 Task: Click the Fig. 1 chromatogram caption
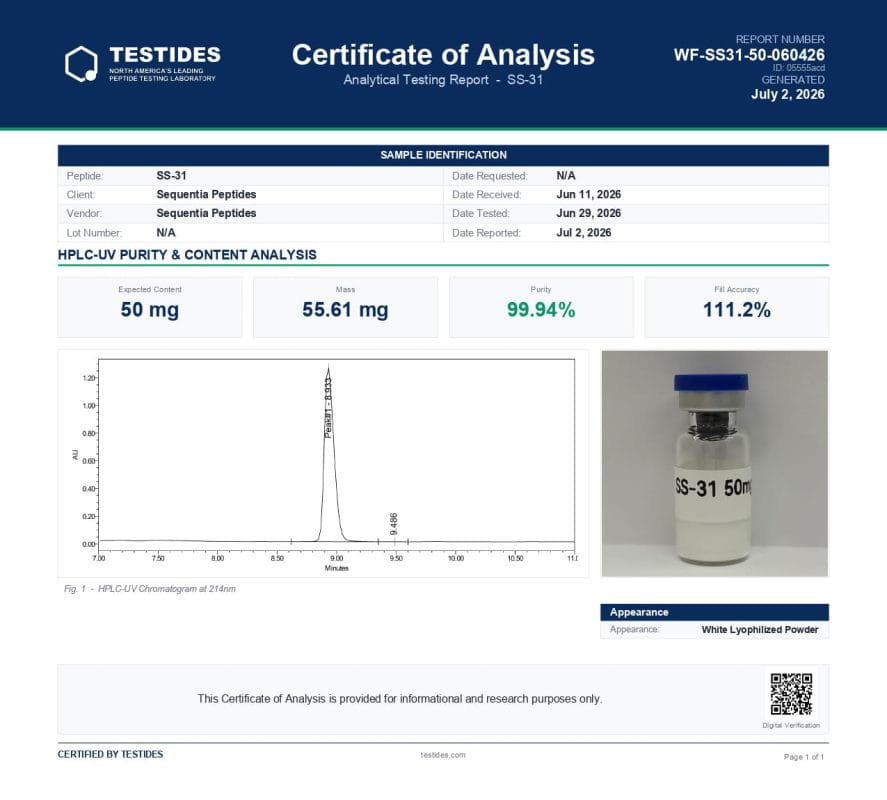[x=150, y=589]
